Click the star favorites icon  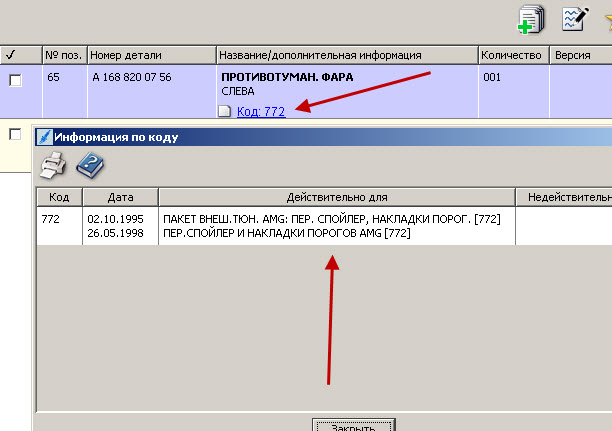point(606,19)
